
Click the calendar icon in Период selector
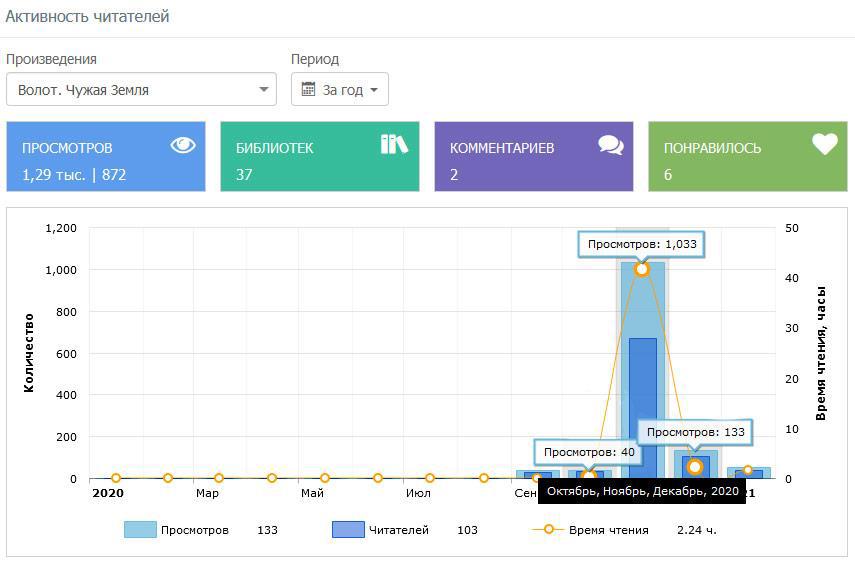308,89
